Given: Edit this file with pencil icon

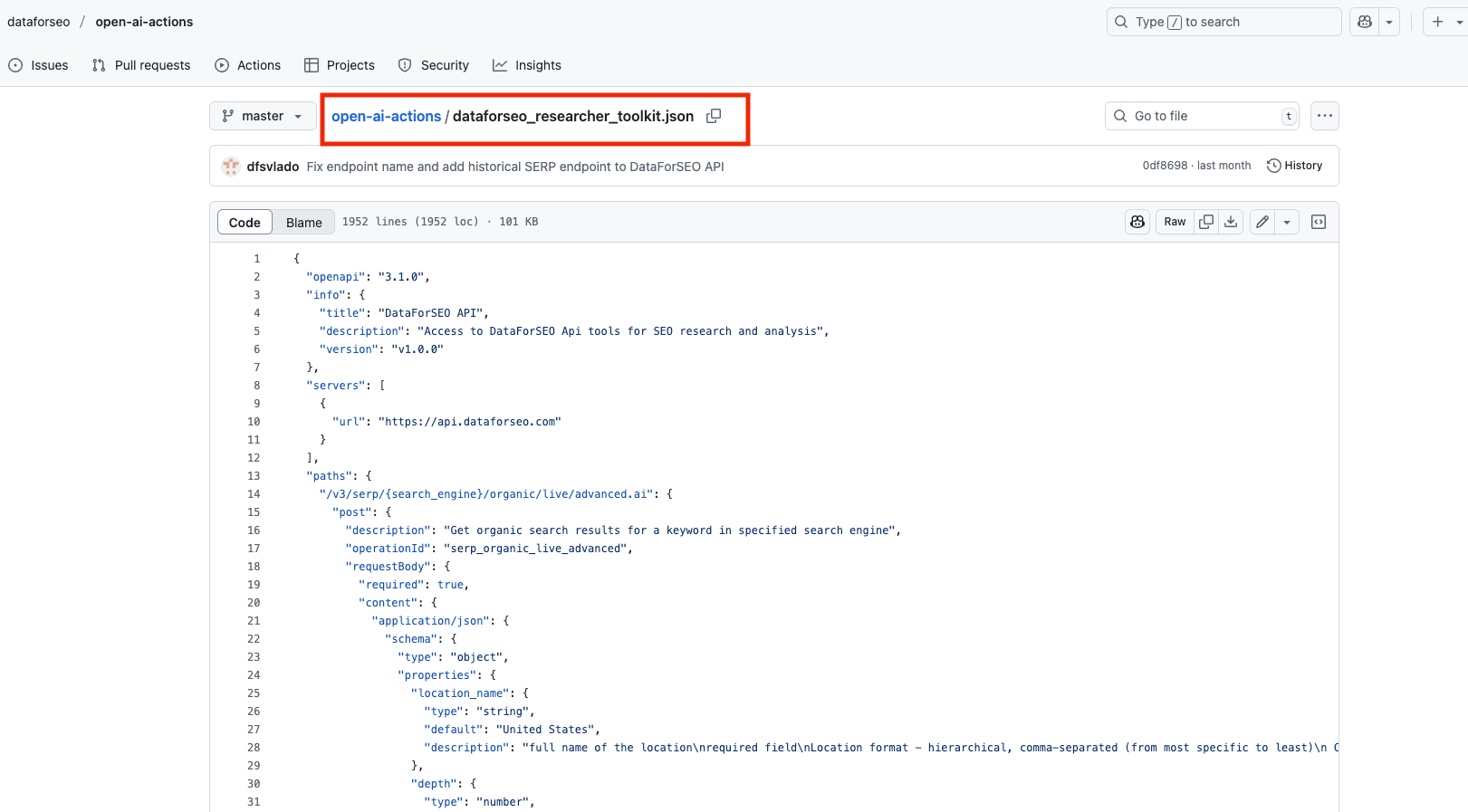Looking at the screenshot, I should 1262,222.
